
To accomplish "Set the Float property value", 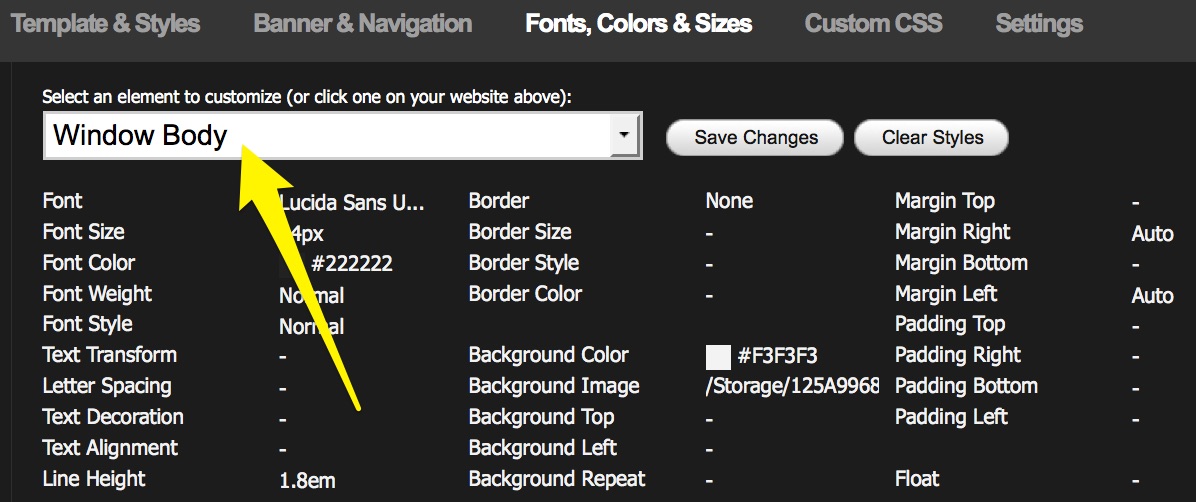I will tap(1136, 480).
